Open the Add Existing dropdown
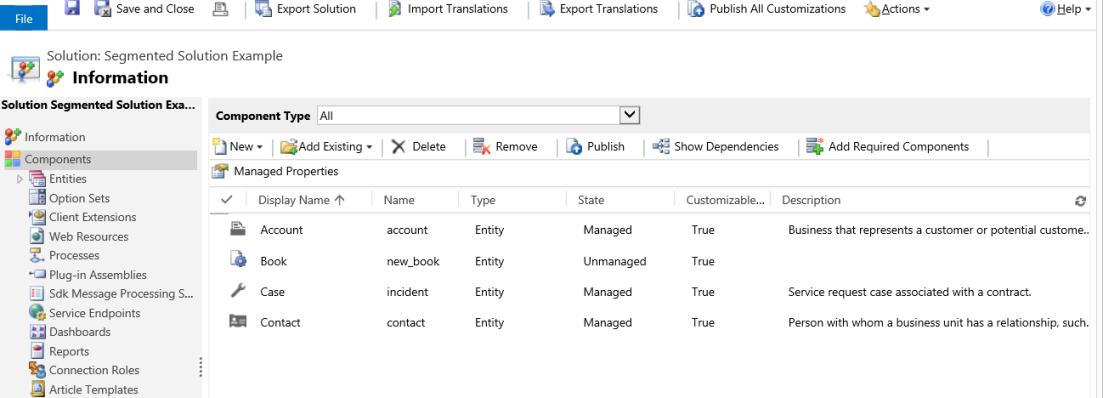The width and height of the screenshot is (1103, 398). pos(326,146)
